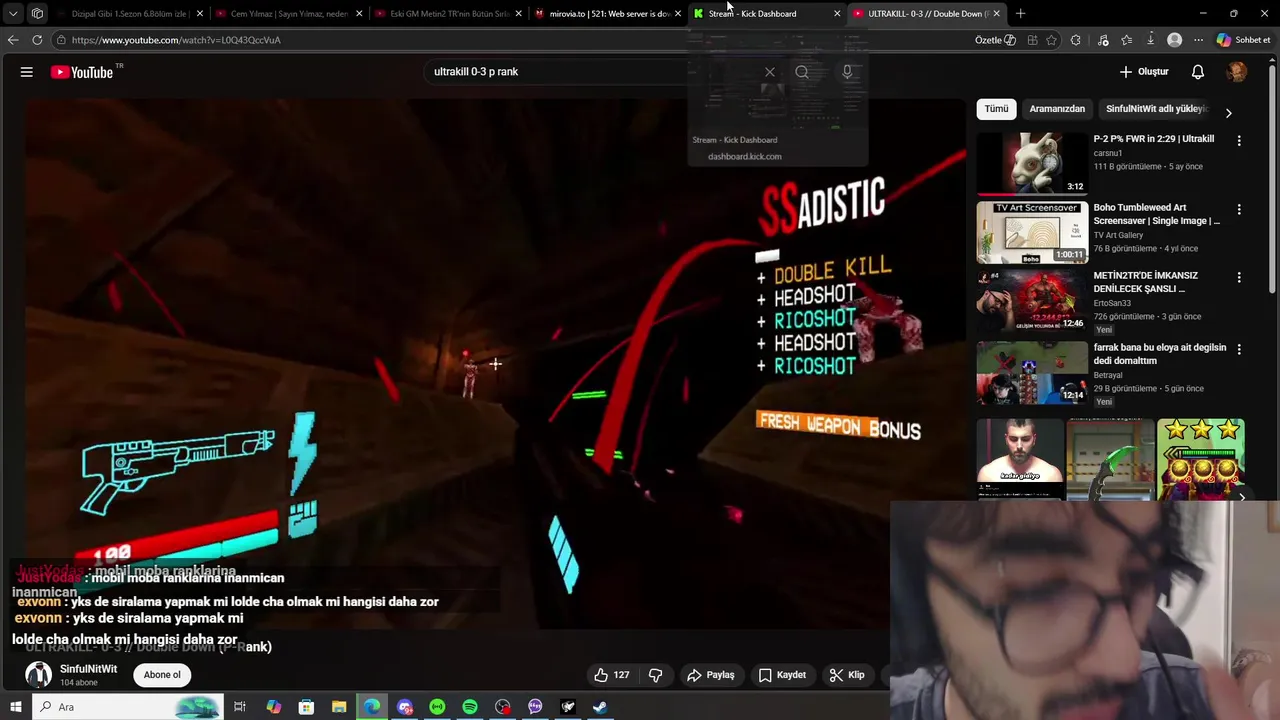This screenshot has width=1280, height=720.
Task: Create a clip with Klip
Action: coord(847,675)
